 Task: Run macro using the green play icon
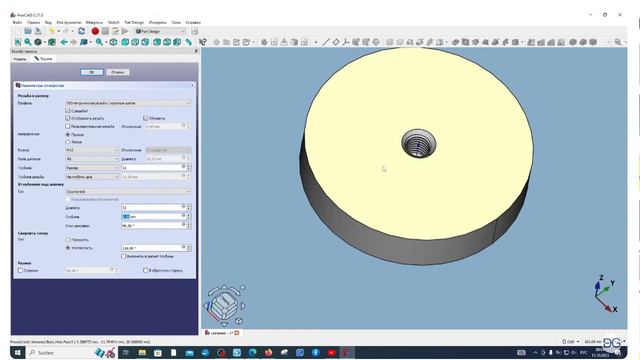pos(125,31)
